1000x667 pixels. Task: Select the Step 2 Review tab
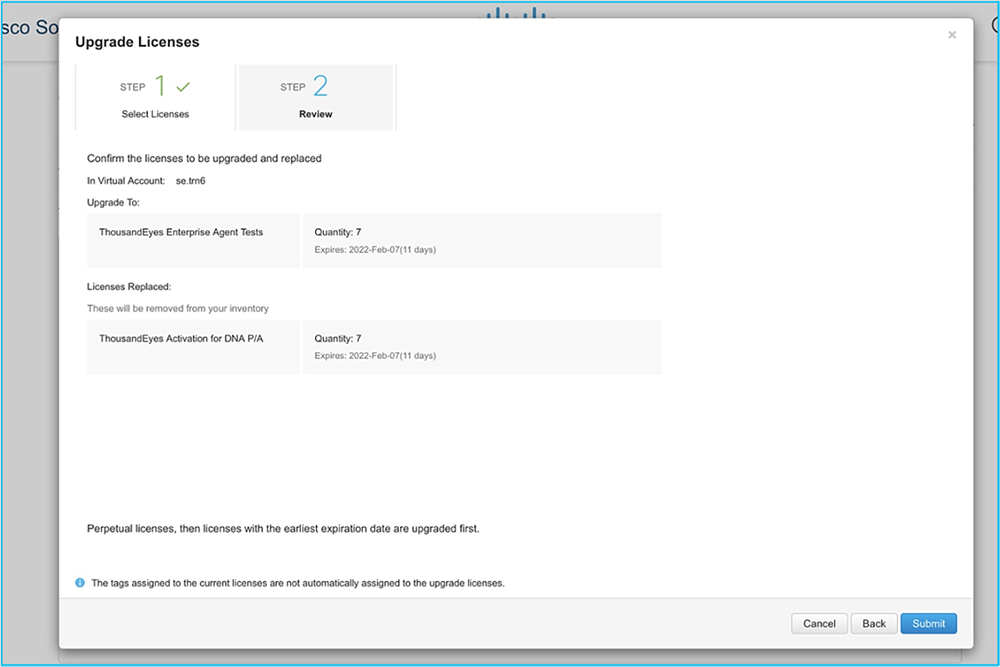click(315, 99)
